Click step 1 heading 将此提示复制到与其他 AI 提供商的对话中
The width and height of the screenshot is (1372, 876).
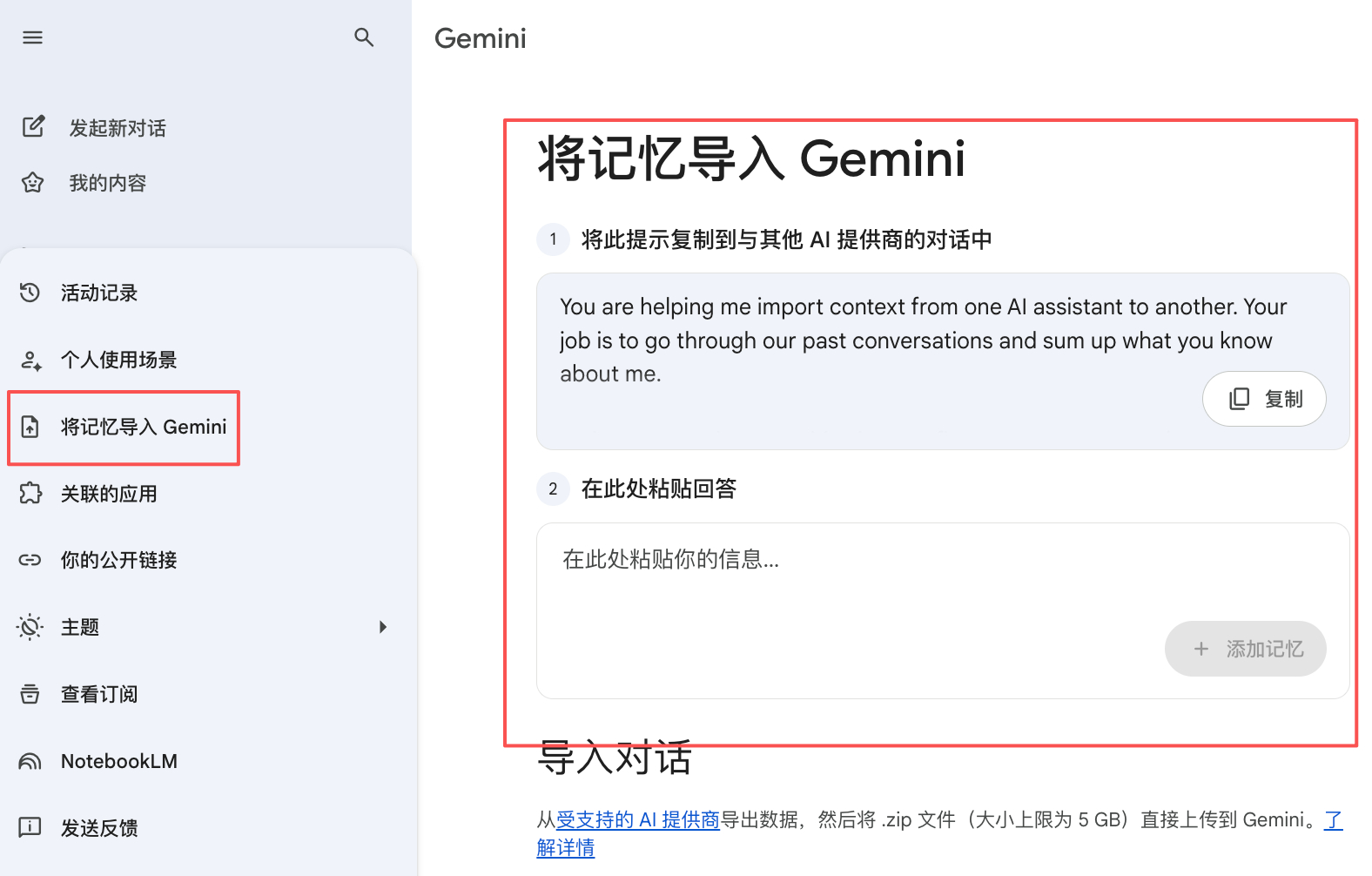click(787, 239)
